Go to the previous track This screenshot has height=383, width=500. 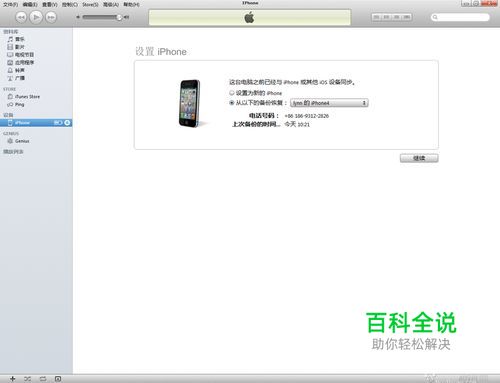(21, 17)
